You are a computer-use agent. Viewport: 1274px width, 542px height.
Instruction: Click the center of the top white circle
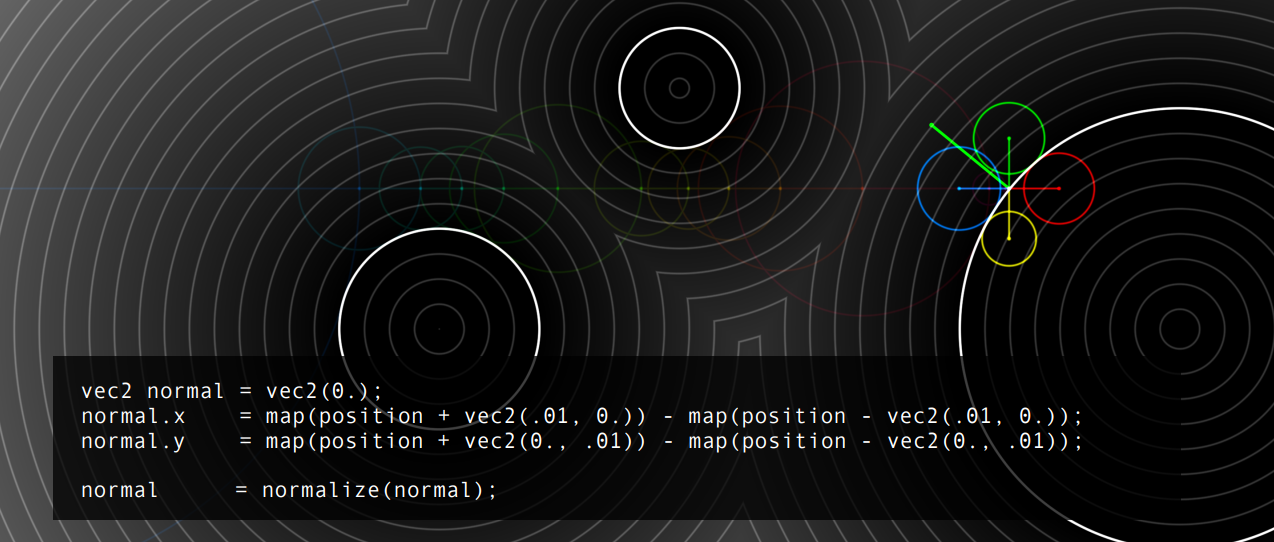point(679,88)
